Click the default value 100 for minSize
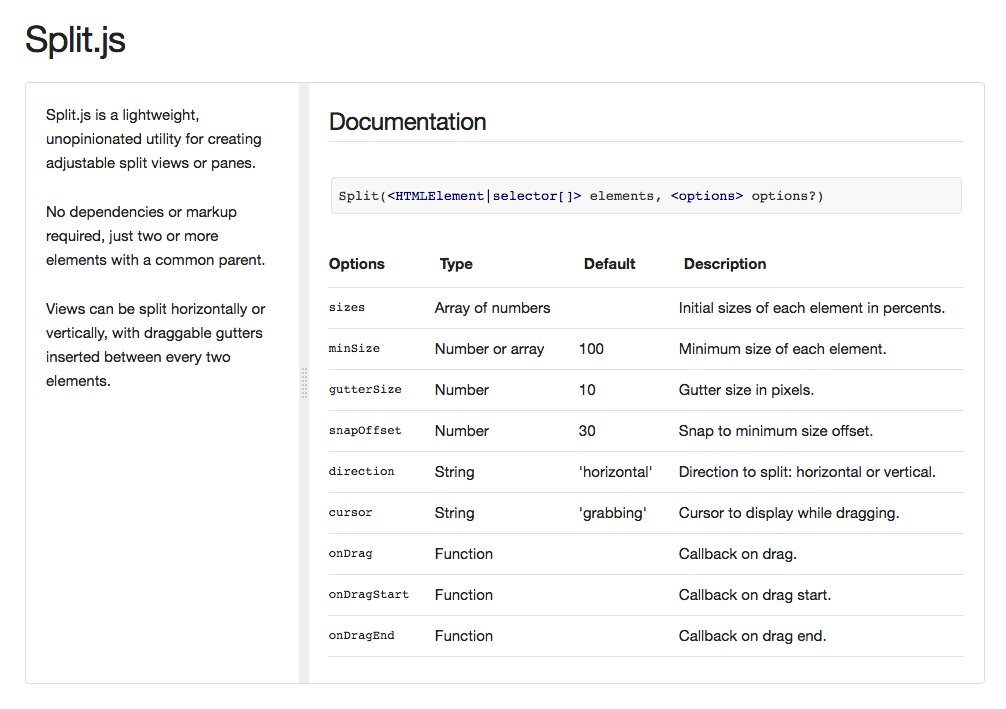The height and width of the screenshot is (709, 1006). pyautogui.click(x=591, y=349)
